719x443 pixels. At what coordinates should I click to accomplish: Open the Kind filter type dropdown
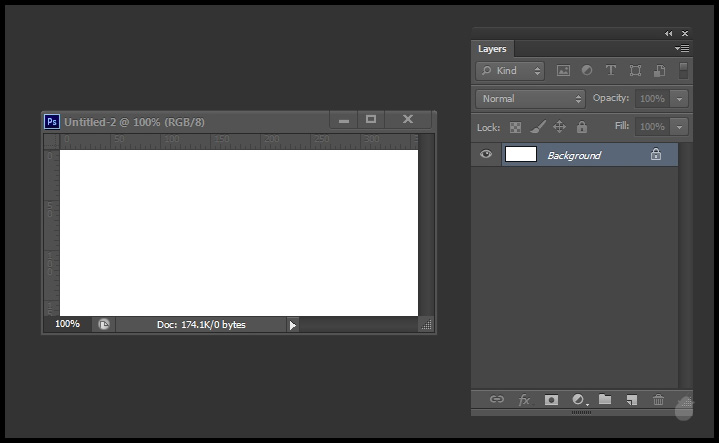point(511,71)
